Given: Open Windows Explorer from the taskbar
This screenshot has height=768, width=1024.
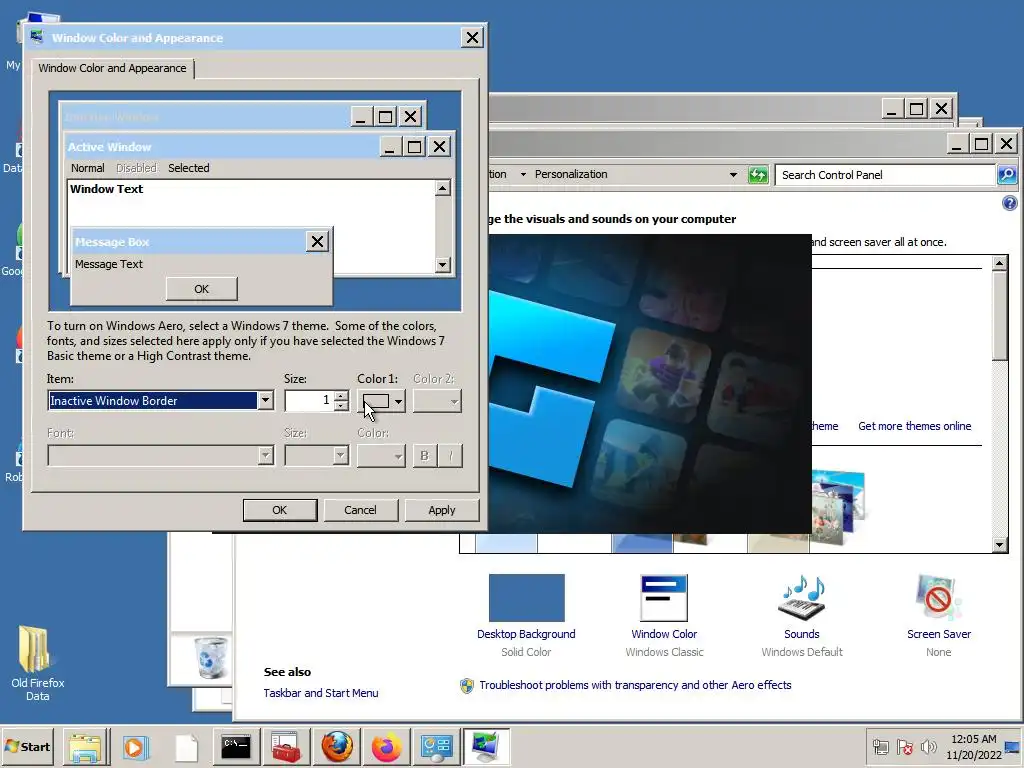Looking at the screenshot, I should pos(86,747).
